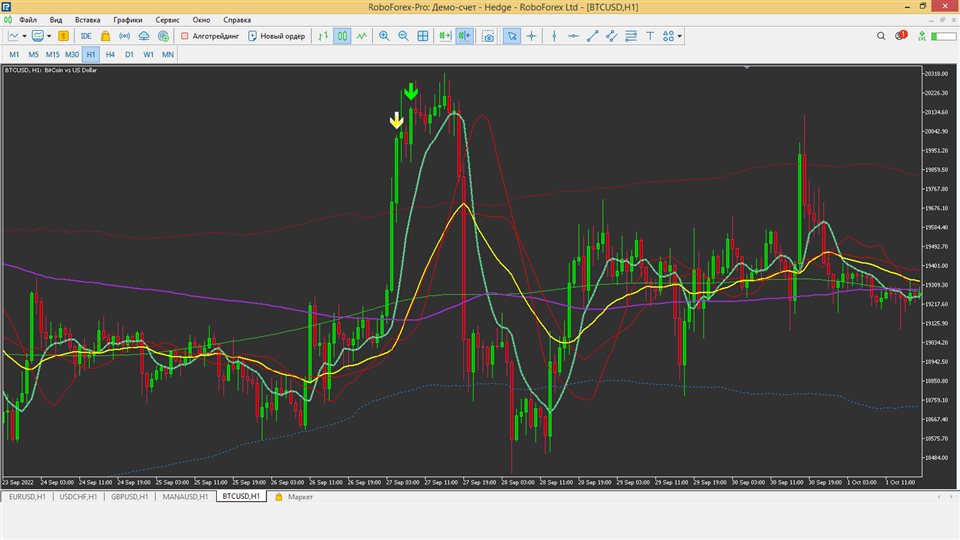Click the connection status bar indicator
The image size is (960, 540).
[943, 36]
